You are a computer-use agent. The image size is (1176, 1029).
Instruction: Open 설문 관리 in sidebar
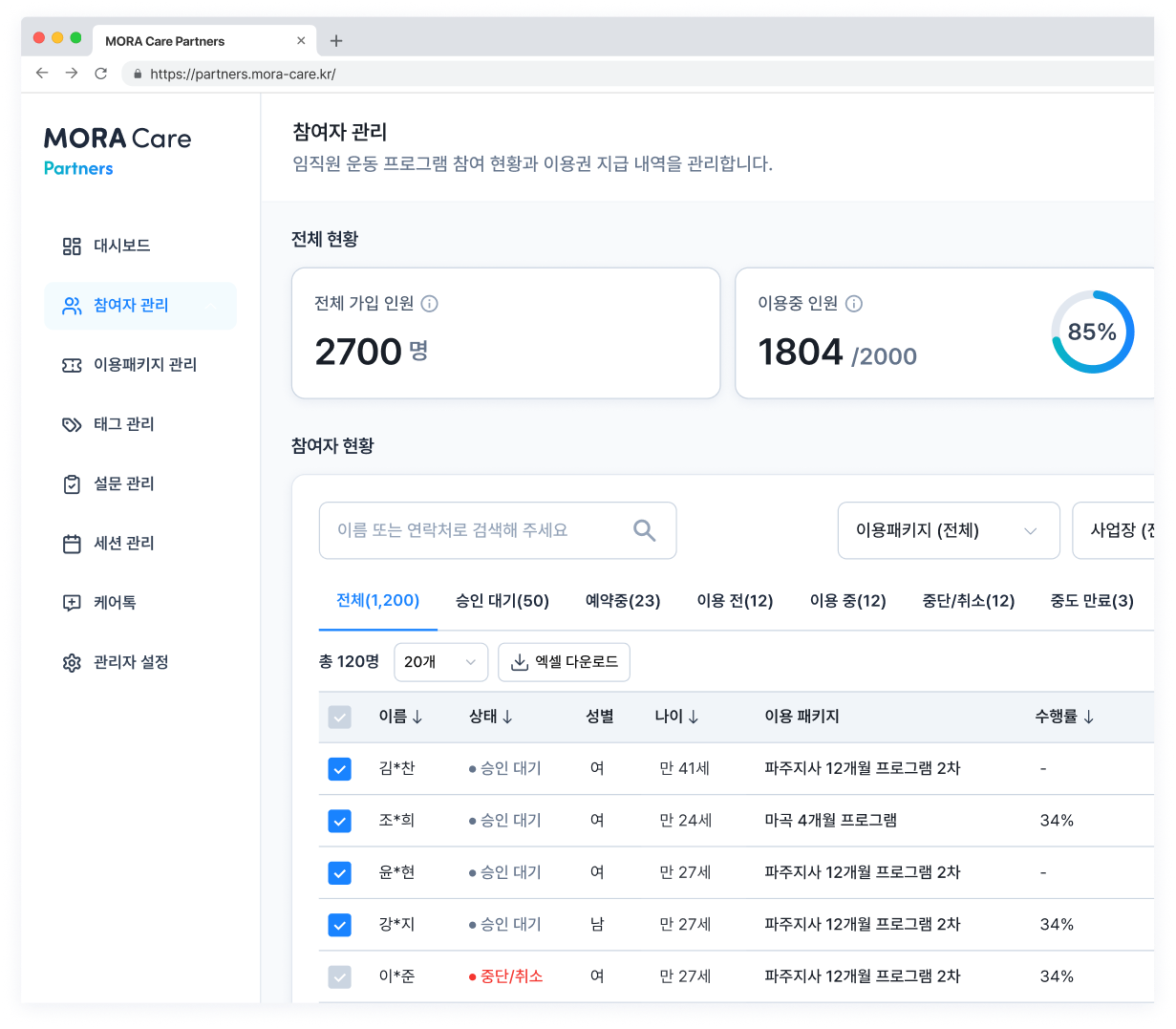tap(124, 484)
